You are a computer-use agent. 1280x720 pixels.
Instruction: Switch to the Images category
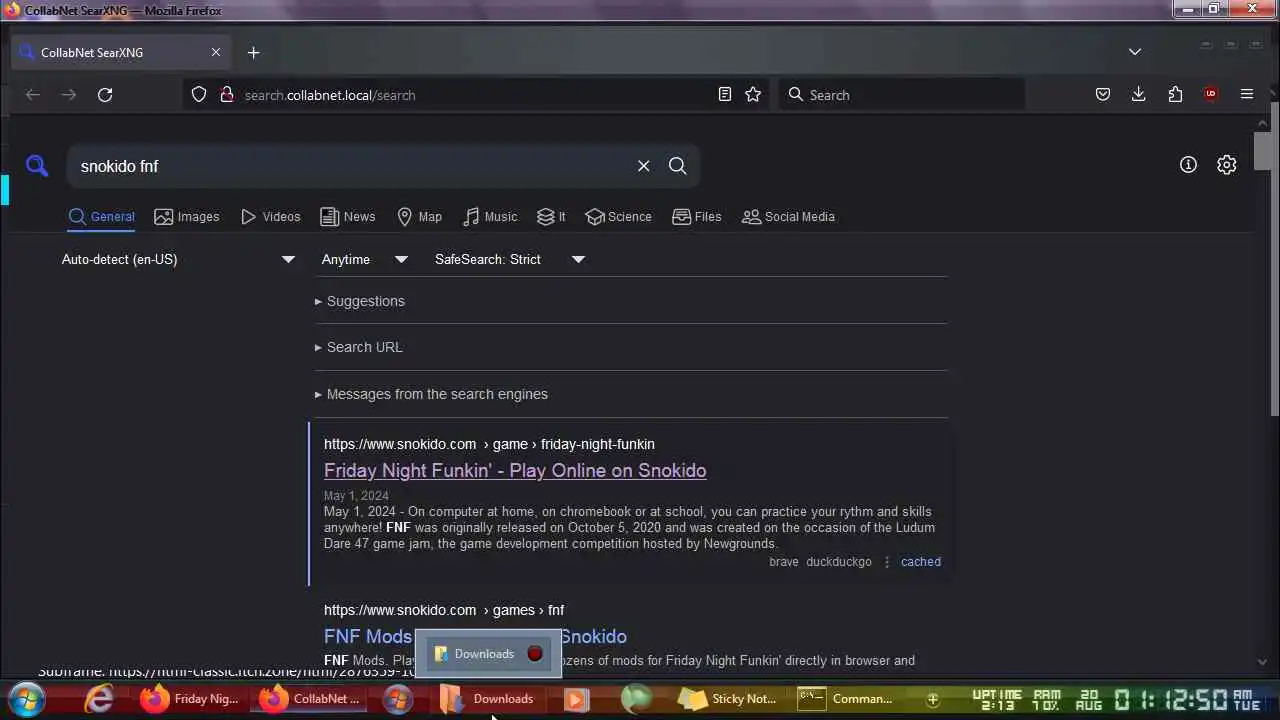[187, 217]
